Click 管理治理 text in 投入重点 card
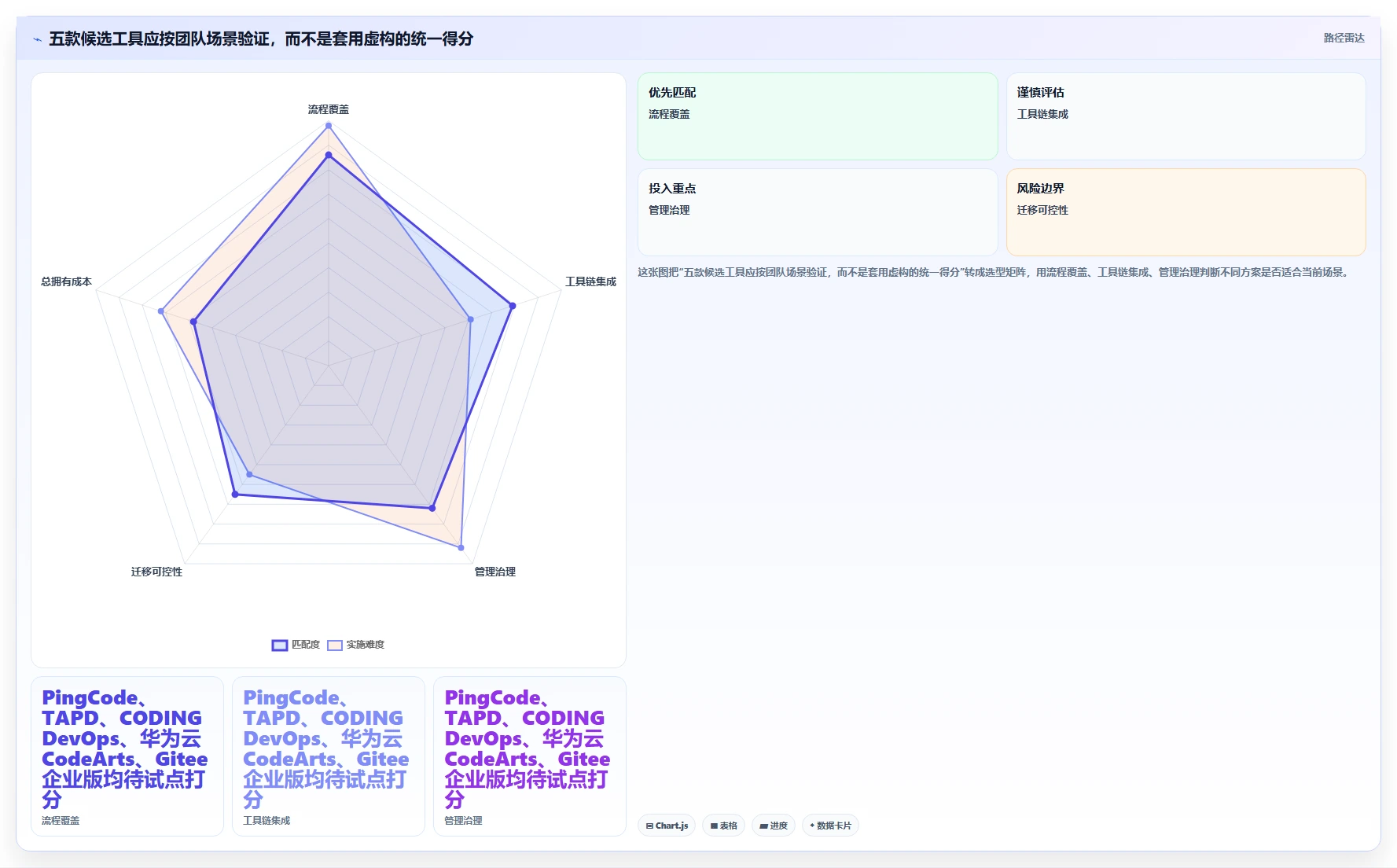This screenshot has height=868, width=1397. click(x=669, y=210)
